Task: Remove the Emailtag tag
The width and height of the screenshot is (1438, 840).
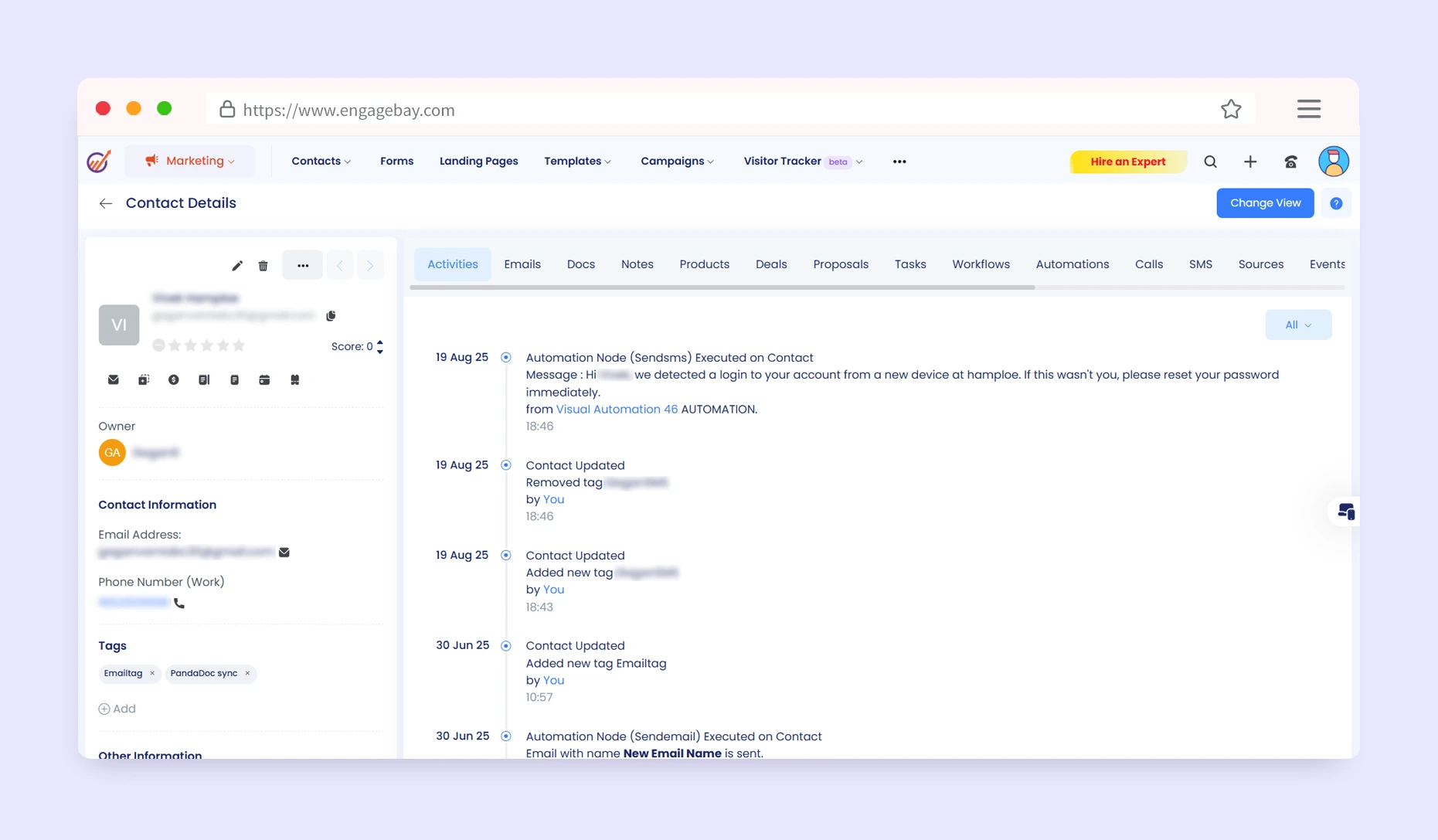Action: 152,673
